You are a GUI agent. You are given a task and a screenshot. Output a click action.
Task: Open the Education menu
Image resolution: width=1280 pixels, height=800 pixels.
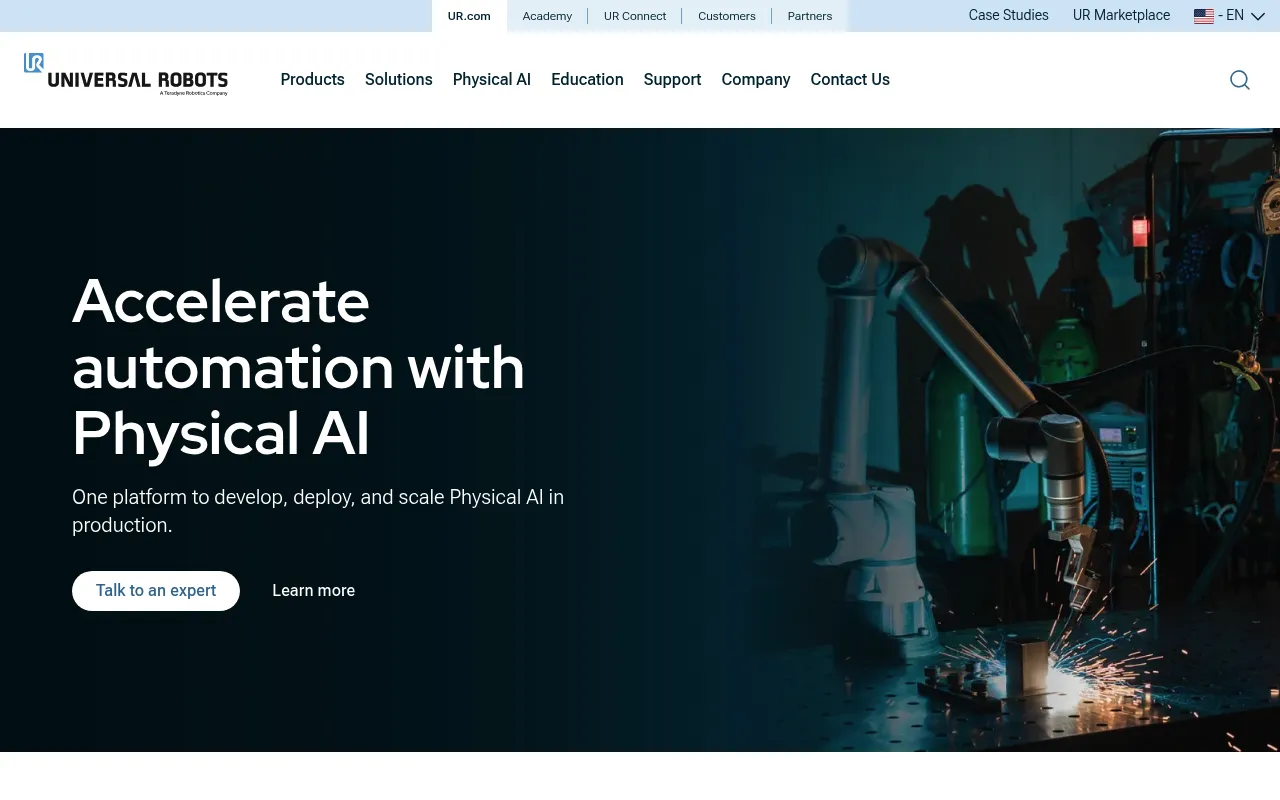587,79
